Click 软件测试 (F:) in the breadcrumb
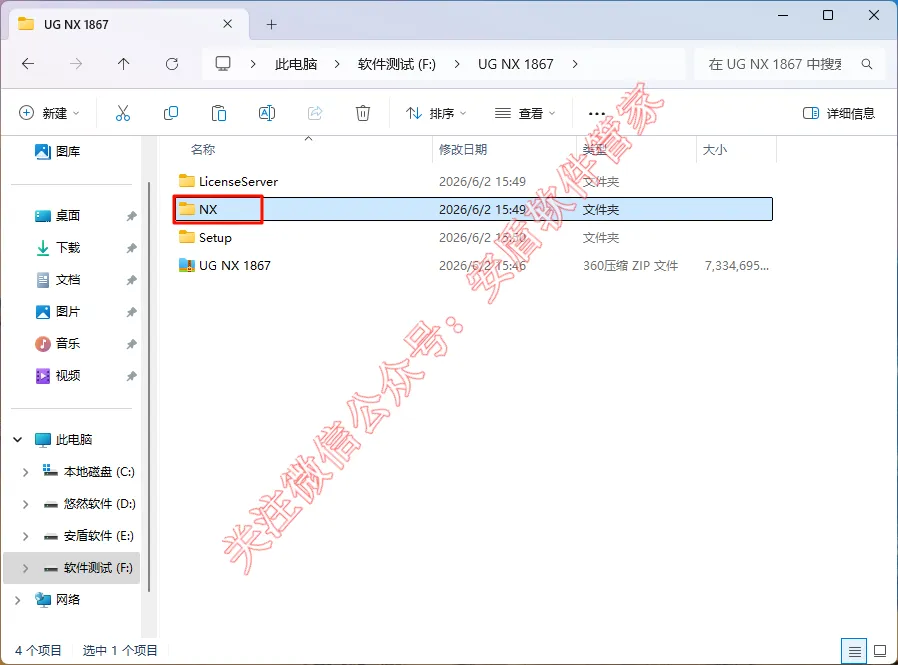 [x=396, y=64]
